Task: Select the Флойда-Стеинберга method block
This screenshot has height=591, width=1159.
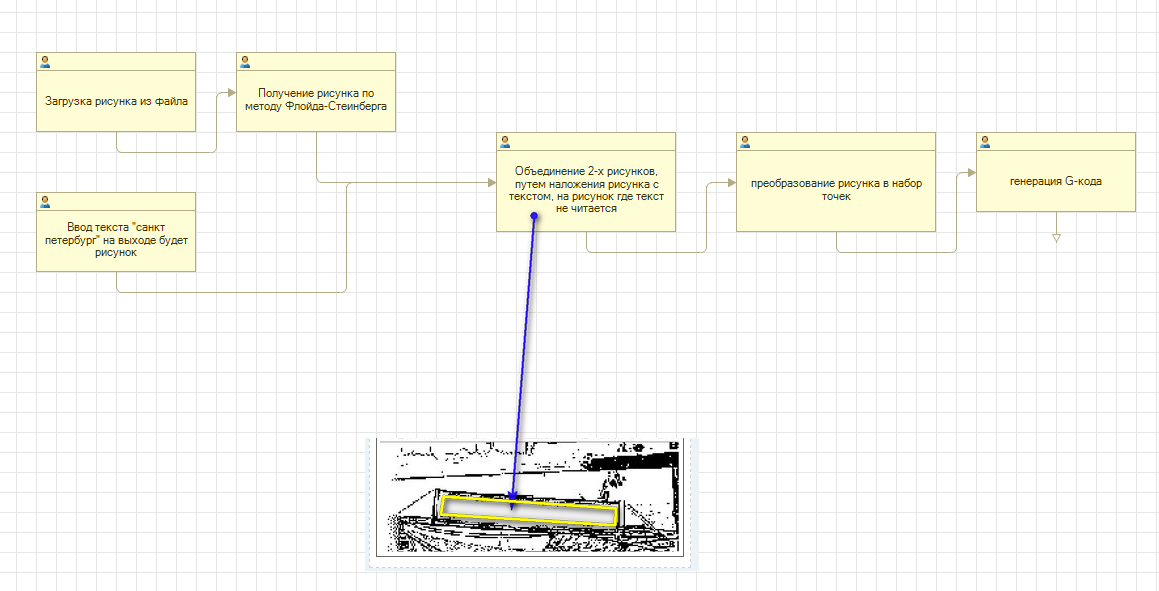Action: point(316,92)
